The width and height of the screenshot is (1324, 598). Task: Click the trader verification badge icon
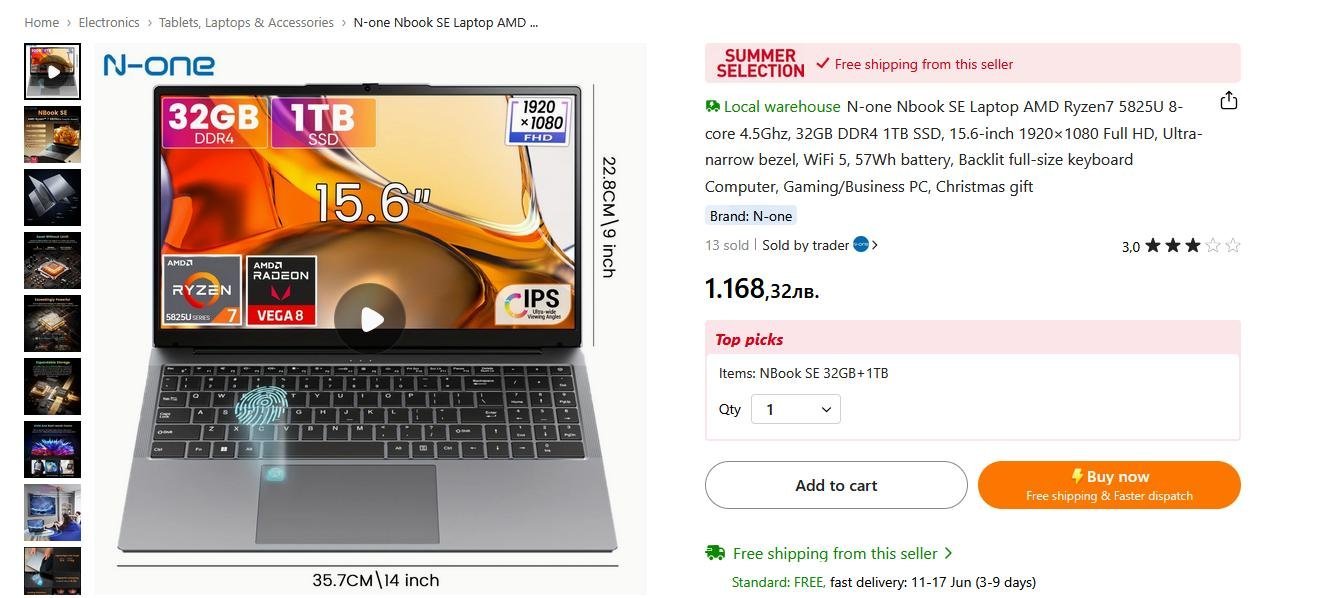pos(861,244)
